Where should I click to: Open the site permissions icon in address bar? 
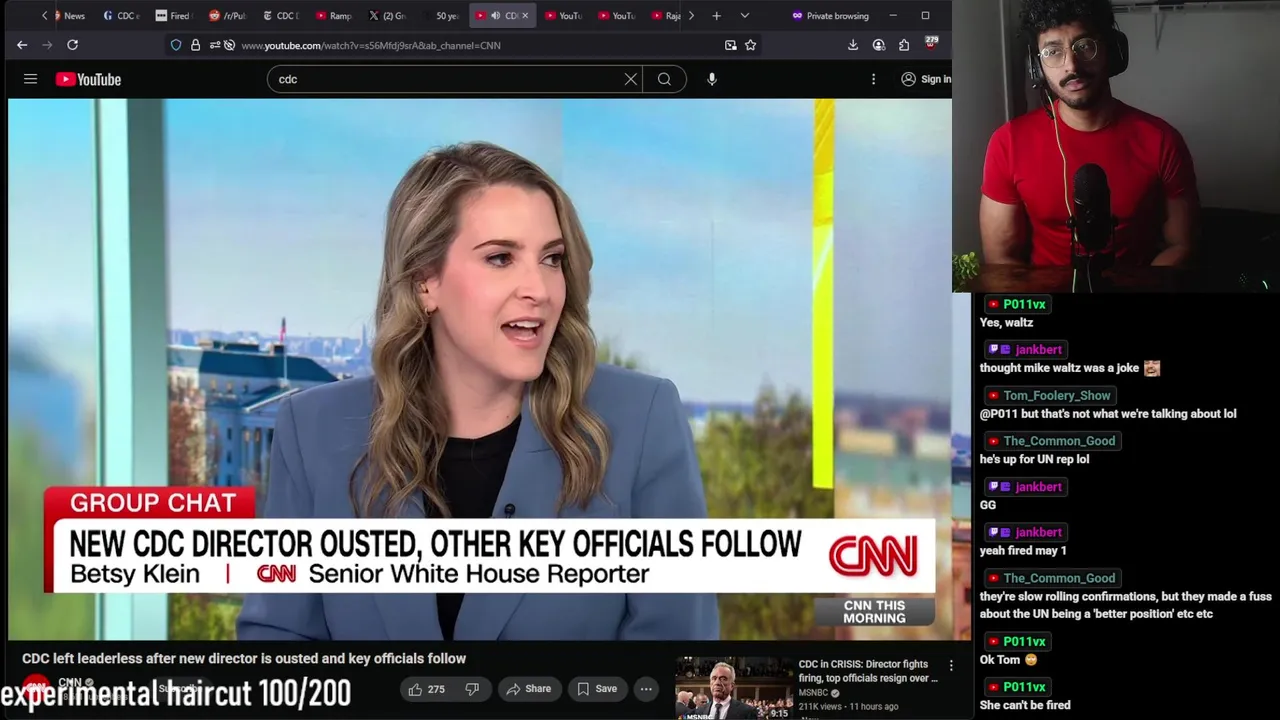[215, 45]
